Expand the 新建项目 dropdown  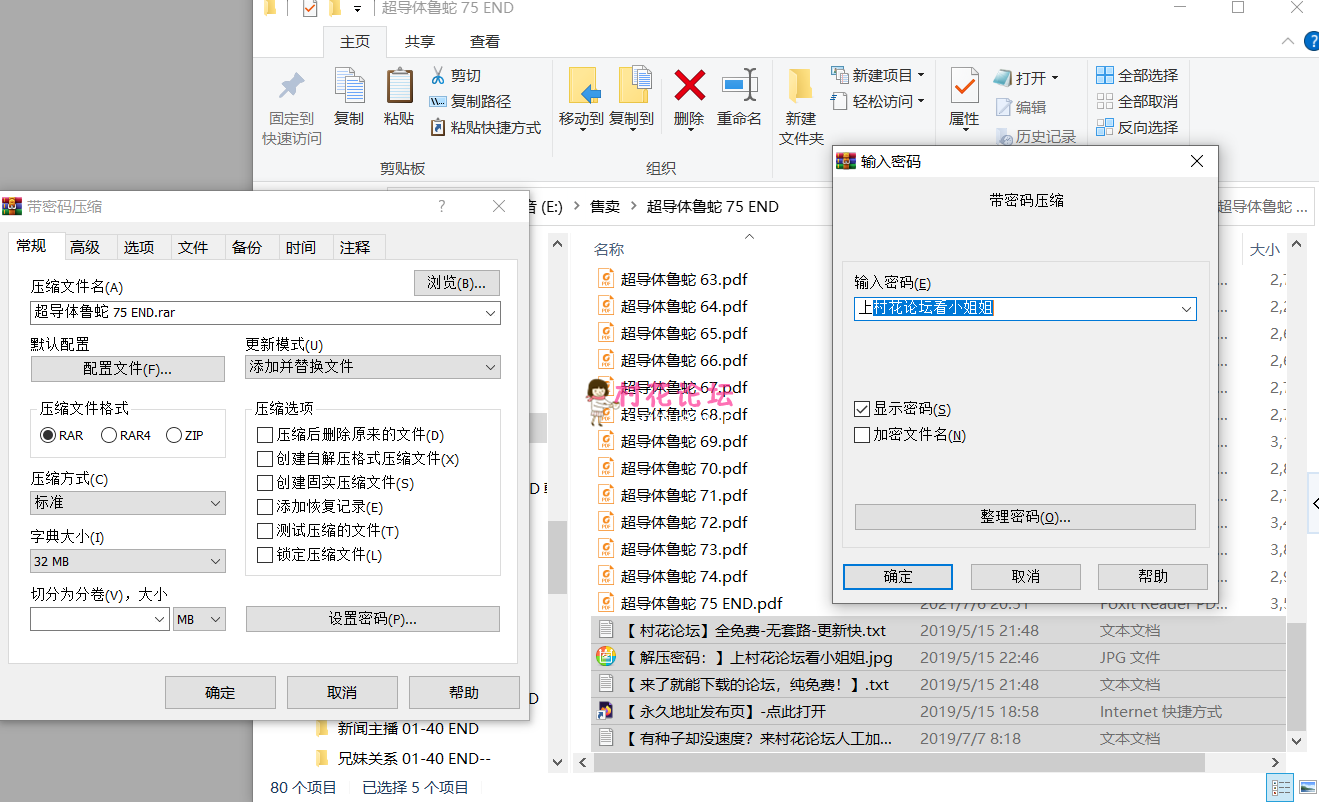(x=921, y=75)
